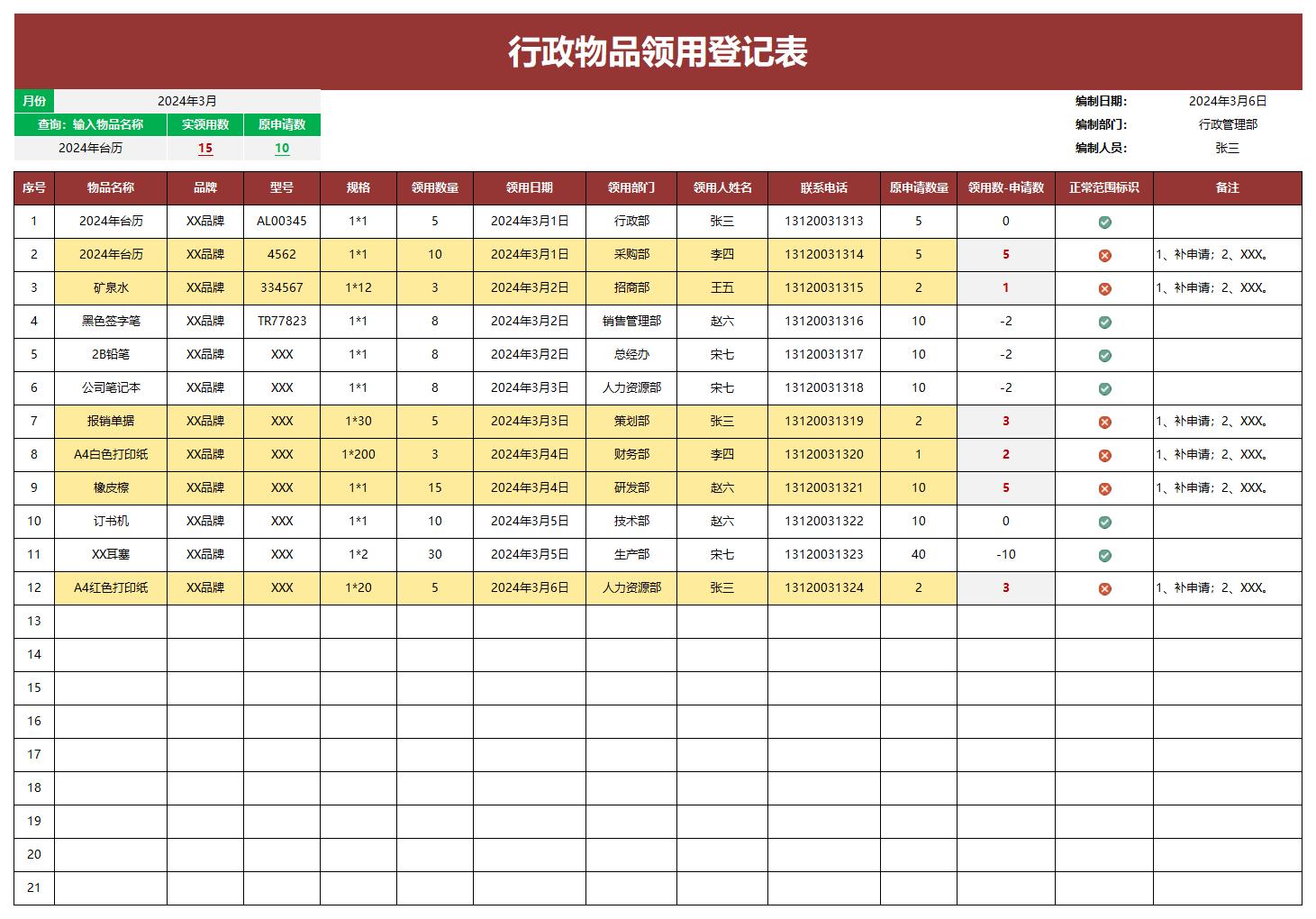Click the green check icon in row 1
The image size is (1316, 919).
click(1104, 222)
